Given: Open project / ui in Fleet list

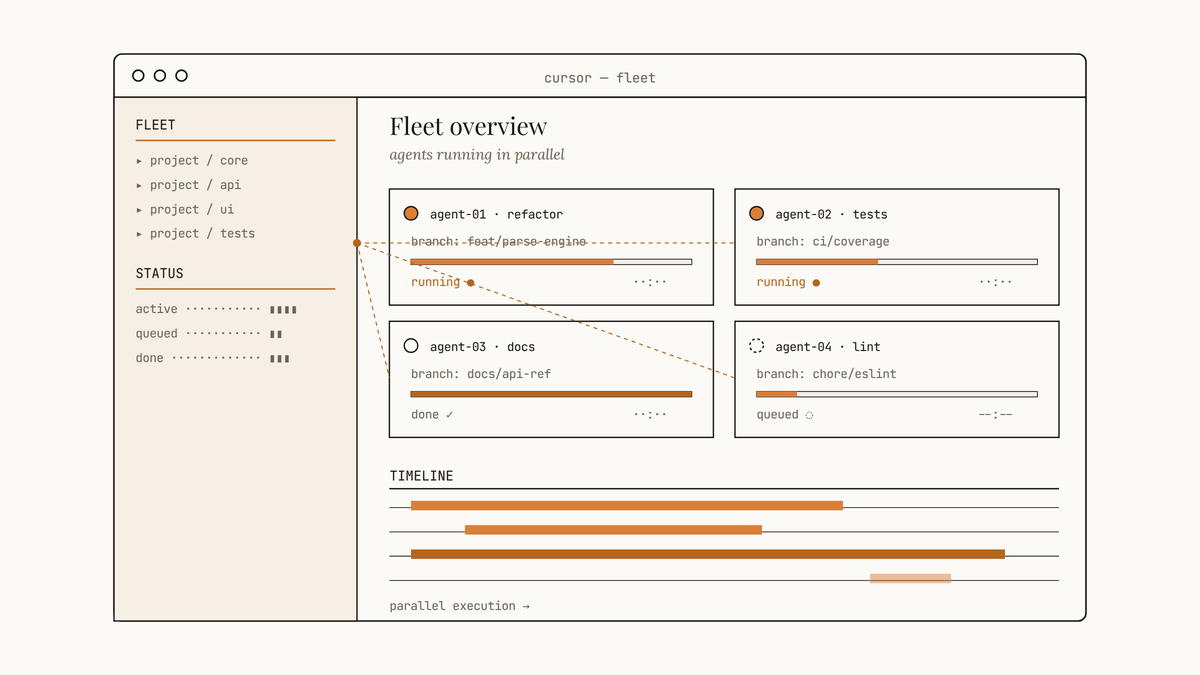Looking at the screenshot, I should coord(192,209).
